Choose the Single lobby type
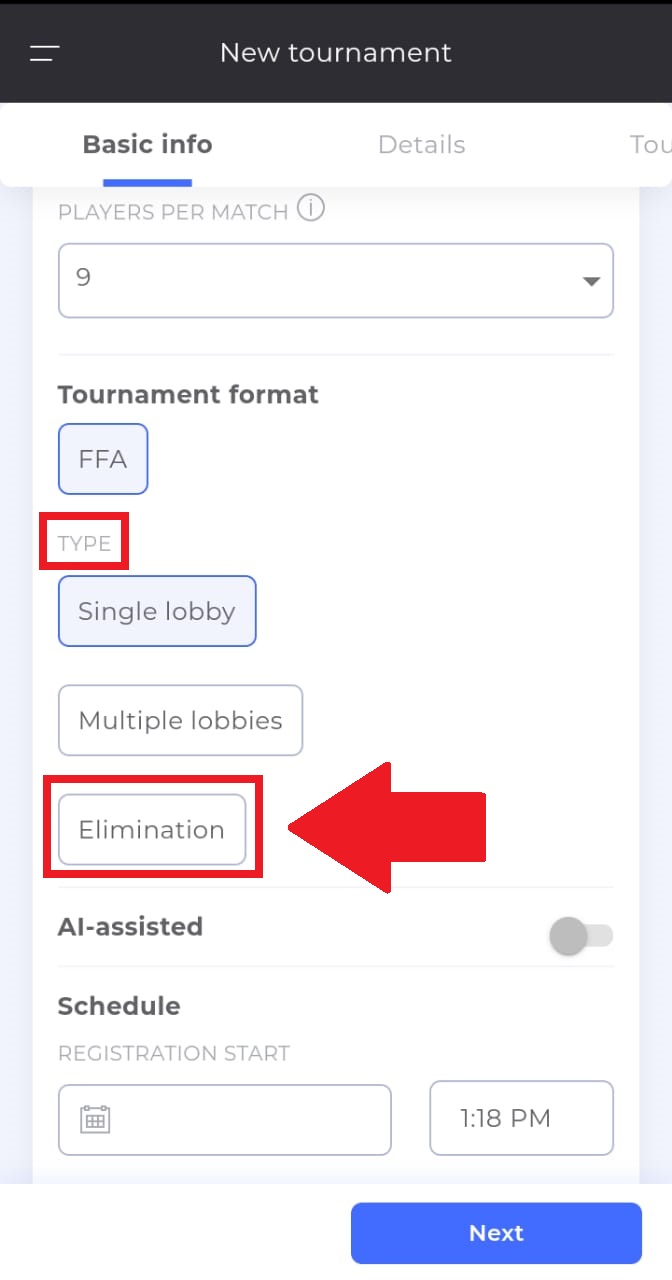 click(157, 611)
